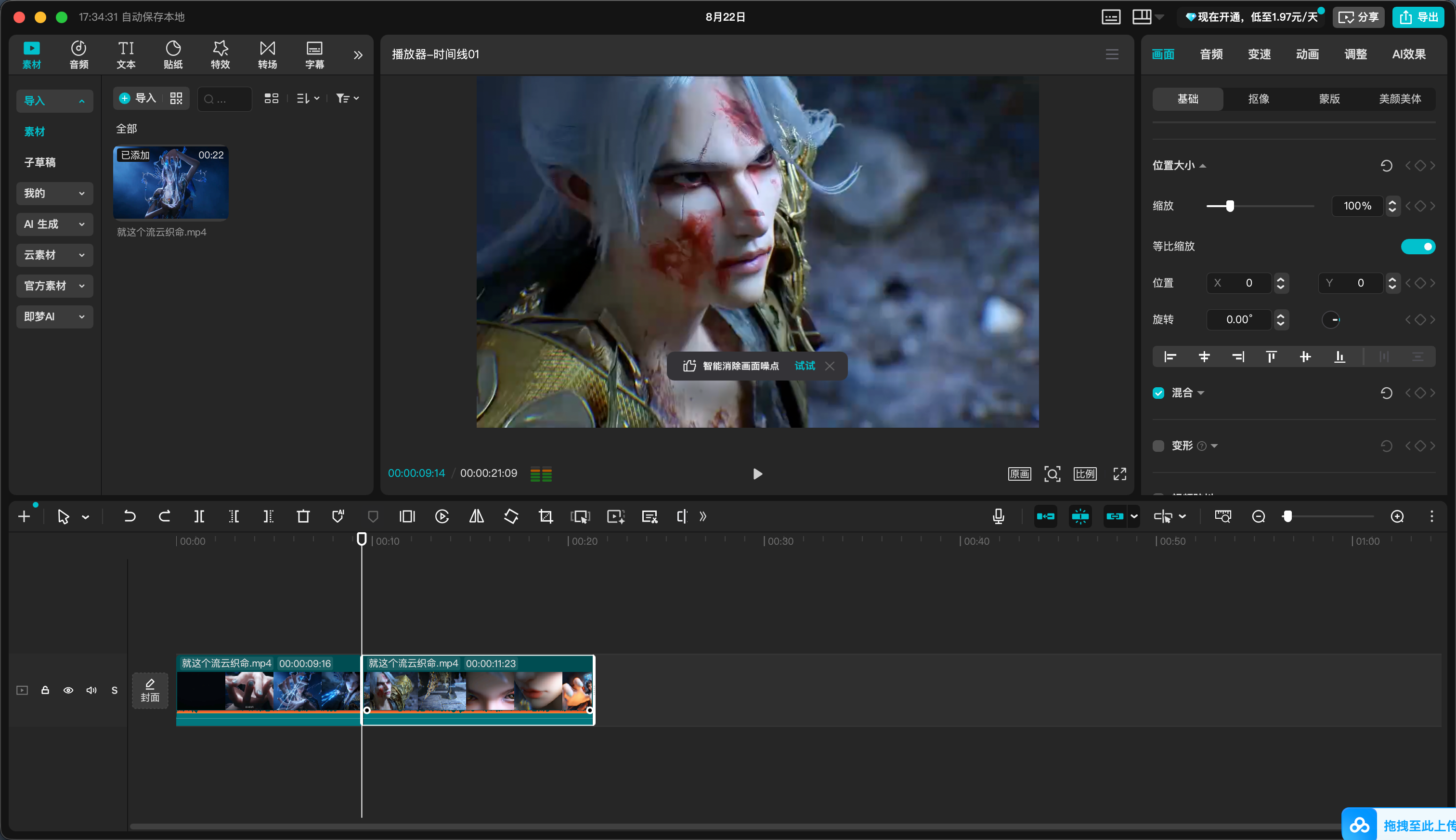The height and width of the screenshot is (840, 1456).
Task: Click the 导出 export button
Action: (x=1418, y=17)
